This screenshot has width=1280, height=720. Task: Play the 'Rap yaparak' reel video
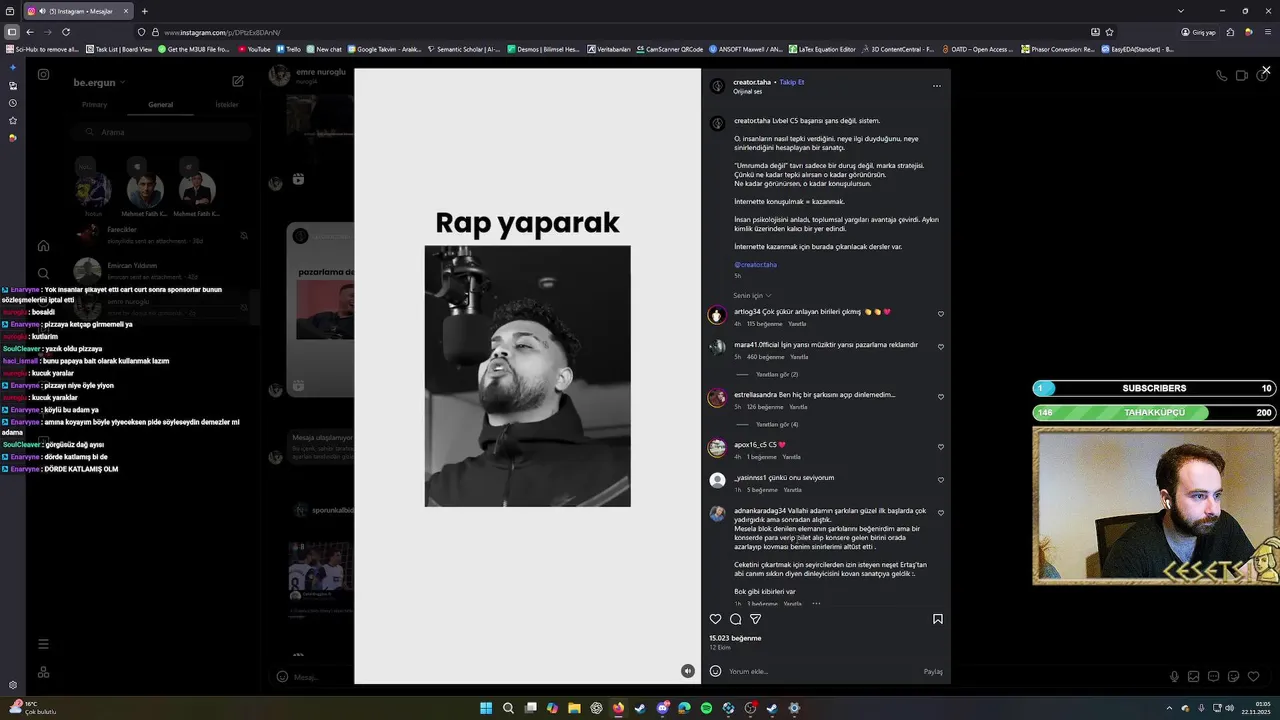(527, 376)
